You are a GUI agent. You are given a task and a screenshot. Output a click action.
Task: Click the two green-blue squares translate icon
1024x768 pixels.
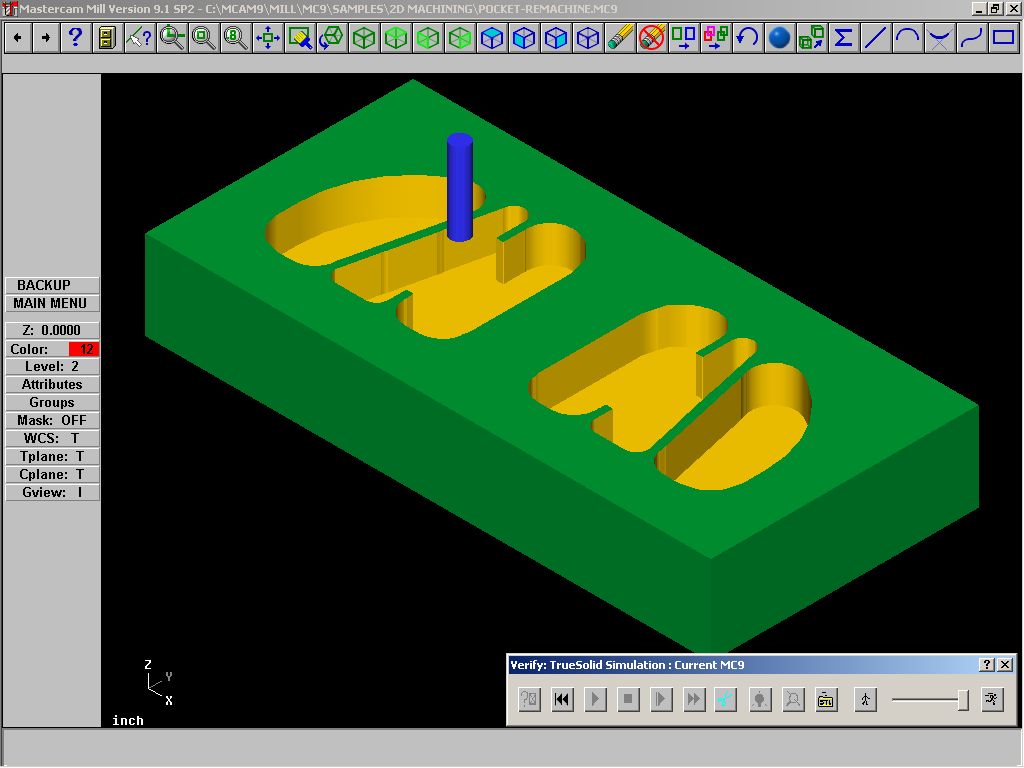click(x=684, y=38)
